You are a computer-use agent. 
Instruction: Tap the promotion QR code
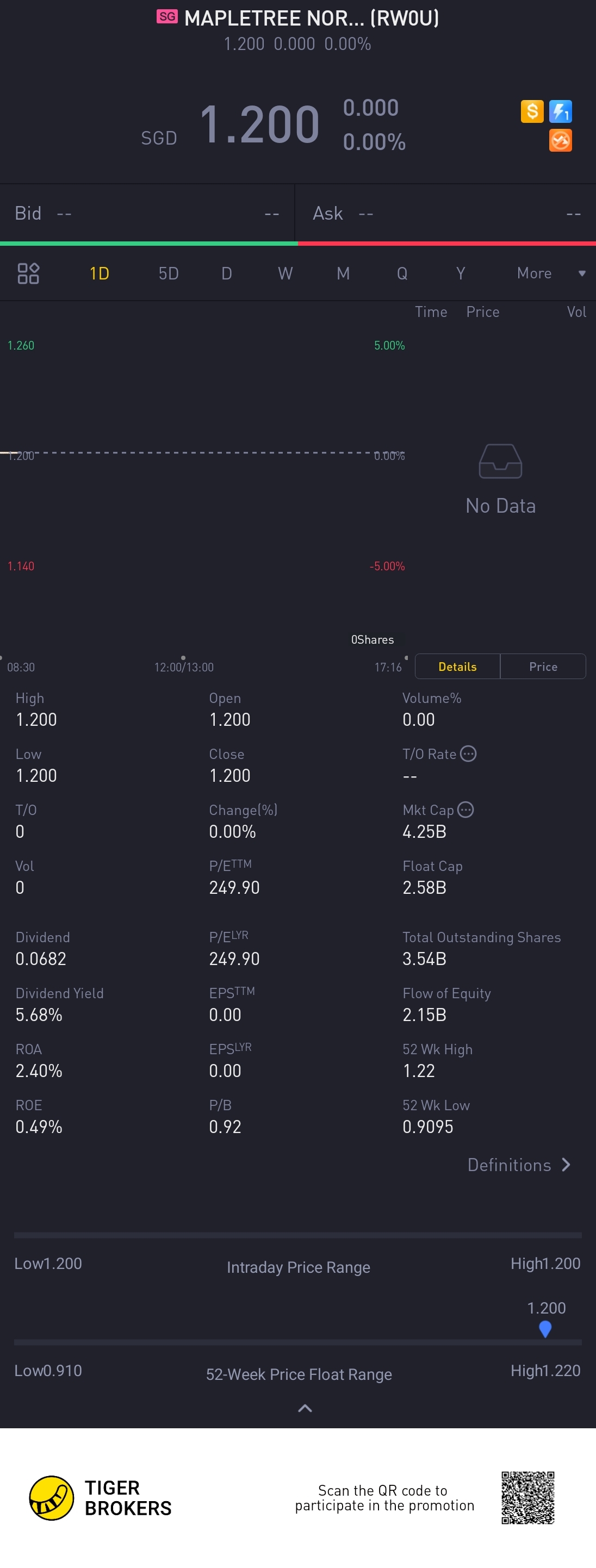coord(528,1497)
